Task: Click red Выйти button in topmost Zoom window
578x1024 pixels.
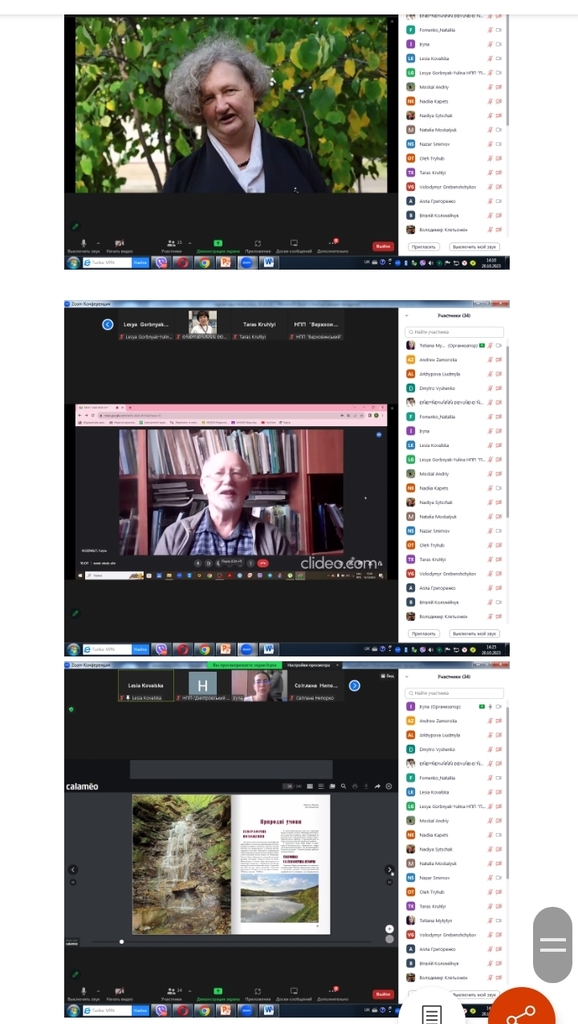Action: click(x=383, y=246)
